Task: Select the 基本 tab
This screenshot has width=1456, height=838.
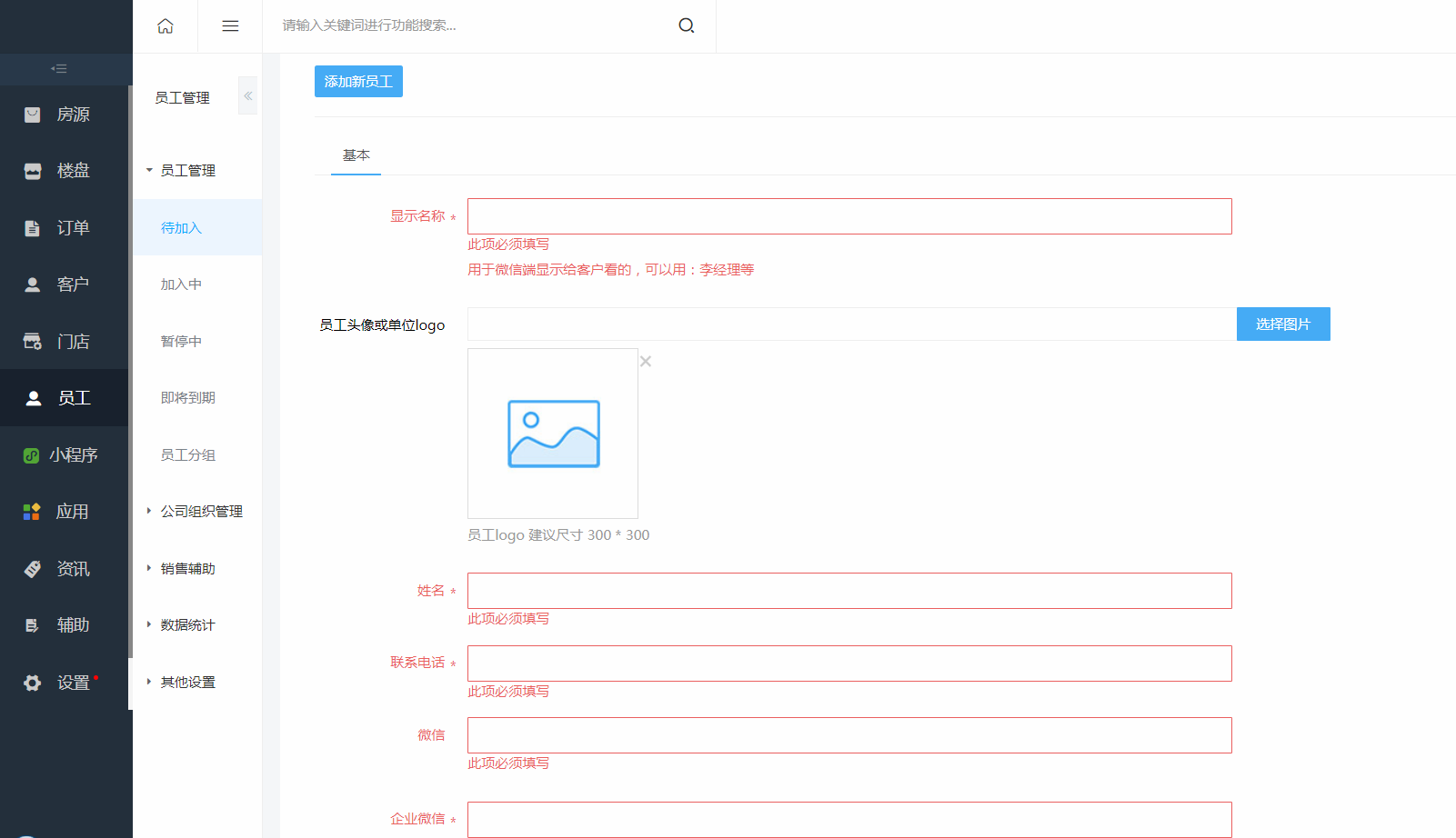Action: coord(356,155)
